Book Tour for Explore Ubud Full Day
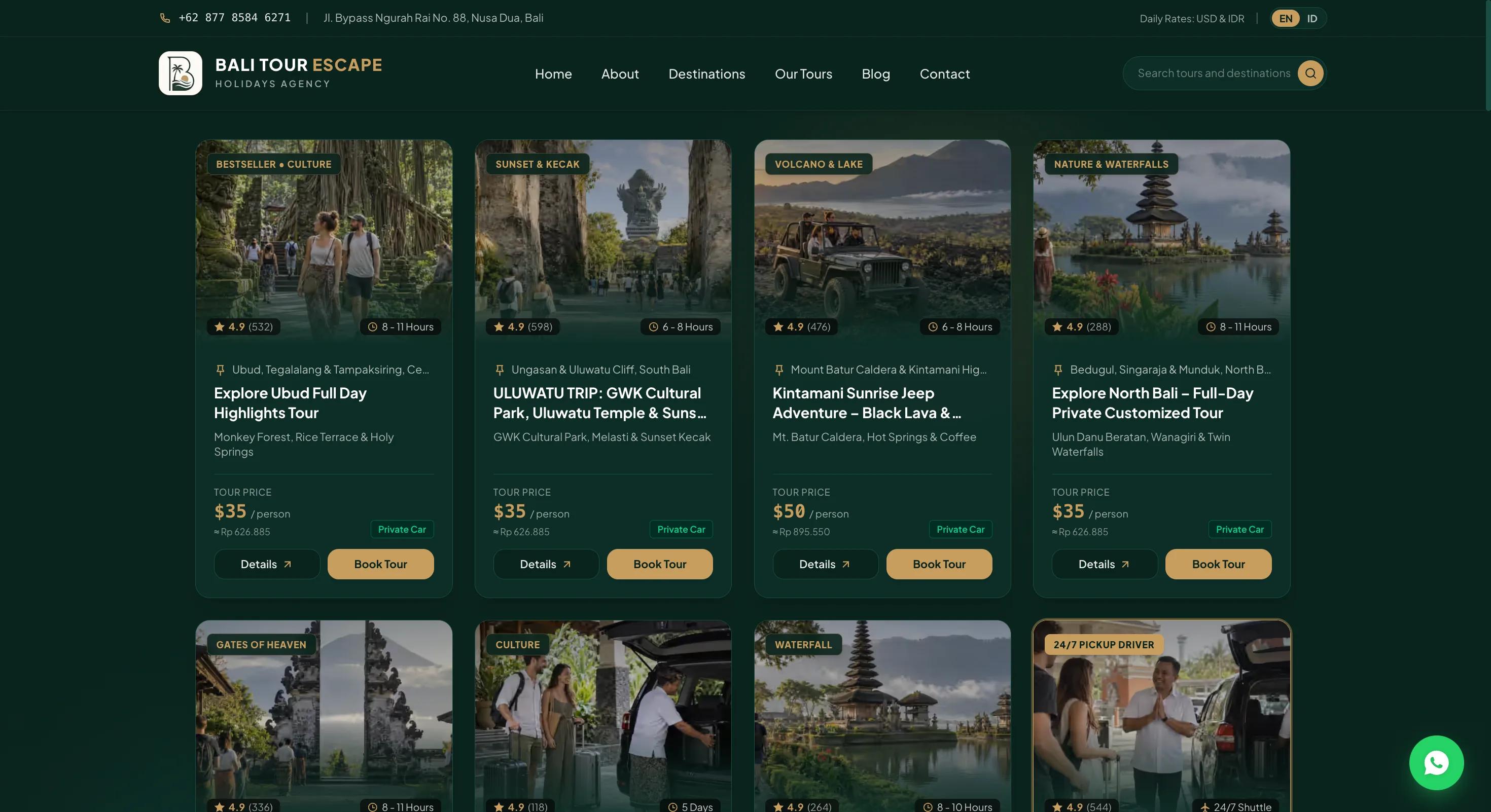1491x812 pixels. 380,564
